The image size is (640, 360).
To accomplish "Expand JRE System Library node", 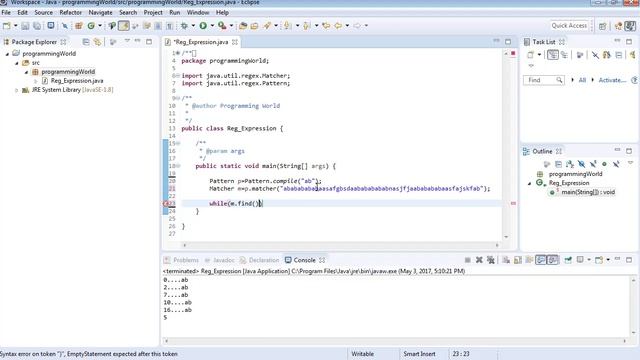I will [17, 90].
